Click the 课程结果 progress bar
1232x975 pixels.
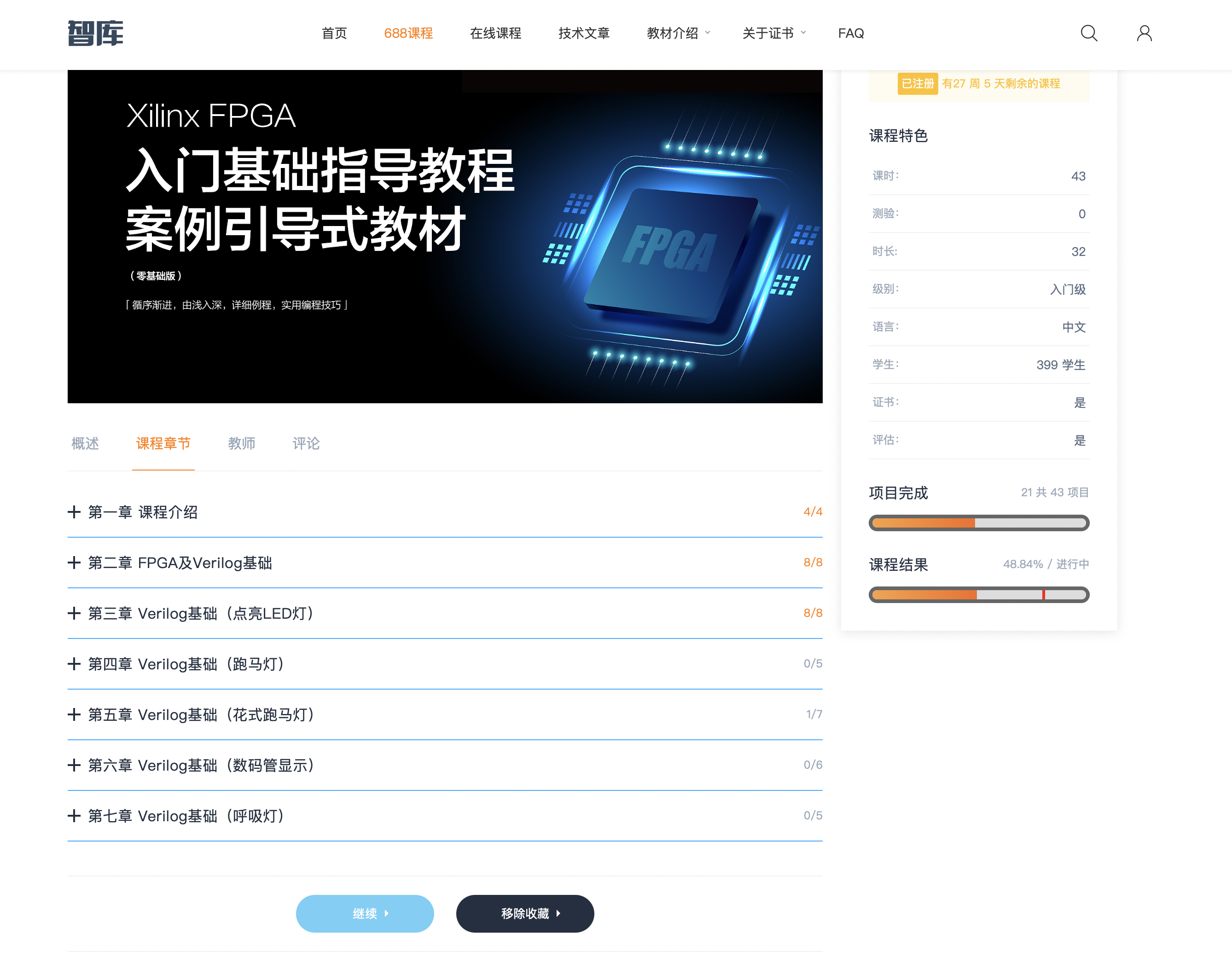978,595
